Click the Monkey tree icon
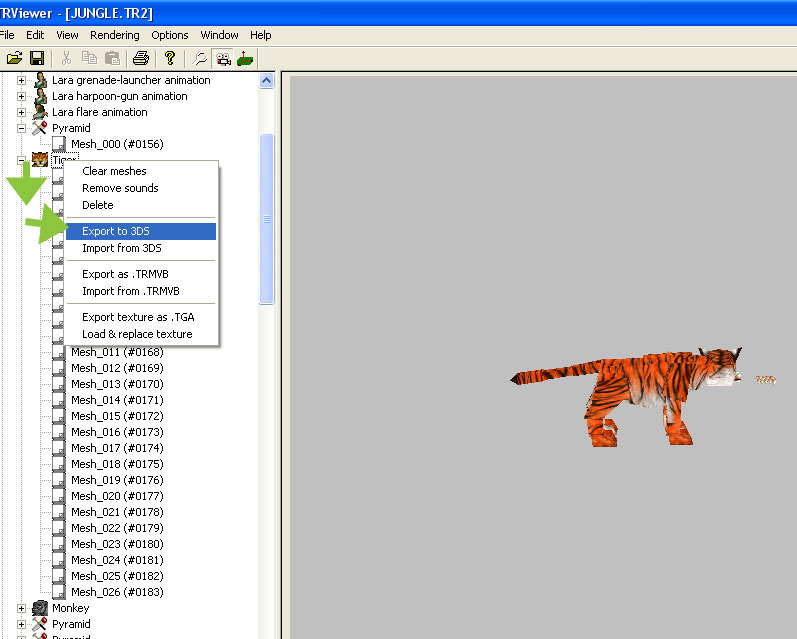797x639 pixels. (x=40, y=608)
